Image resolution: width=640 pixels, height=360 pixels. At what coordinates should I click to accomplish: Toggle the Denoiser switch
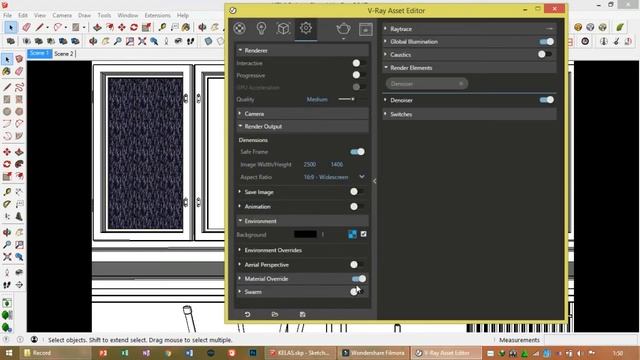[x=547, y=100]
